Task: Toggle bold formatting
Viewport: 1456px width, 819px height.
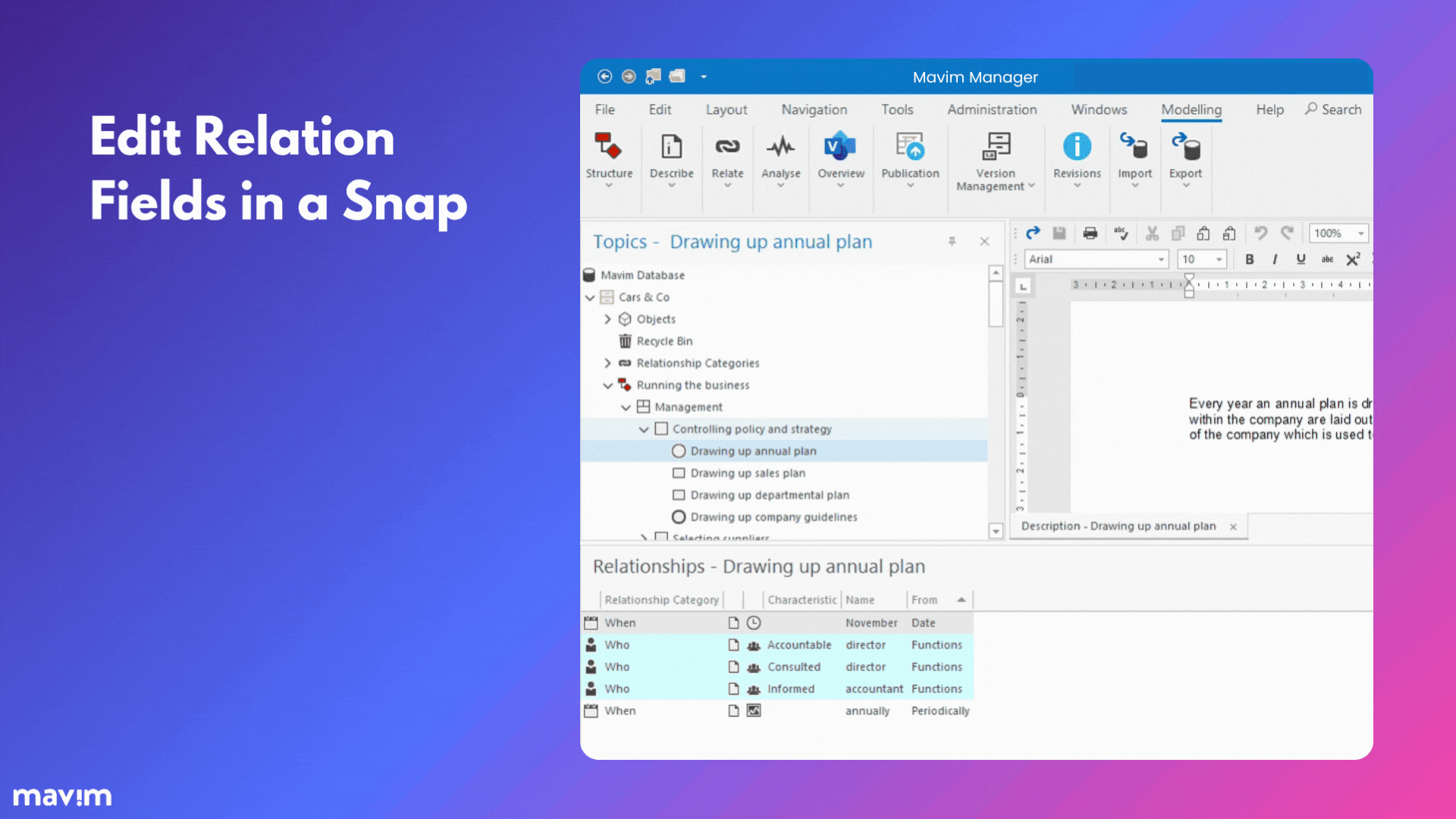Action: point(1249,259)
